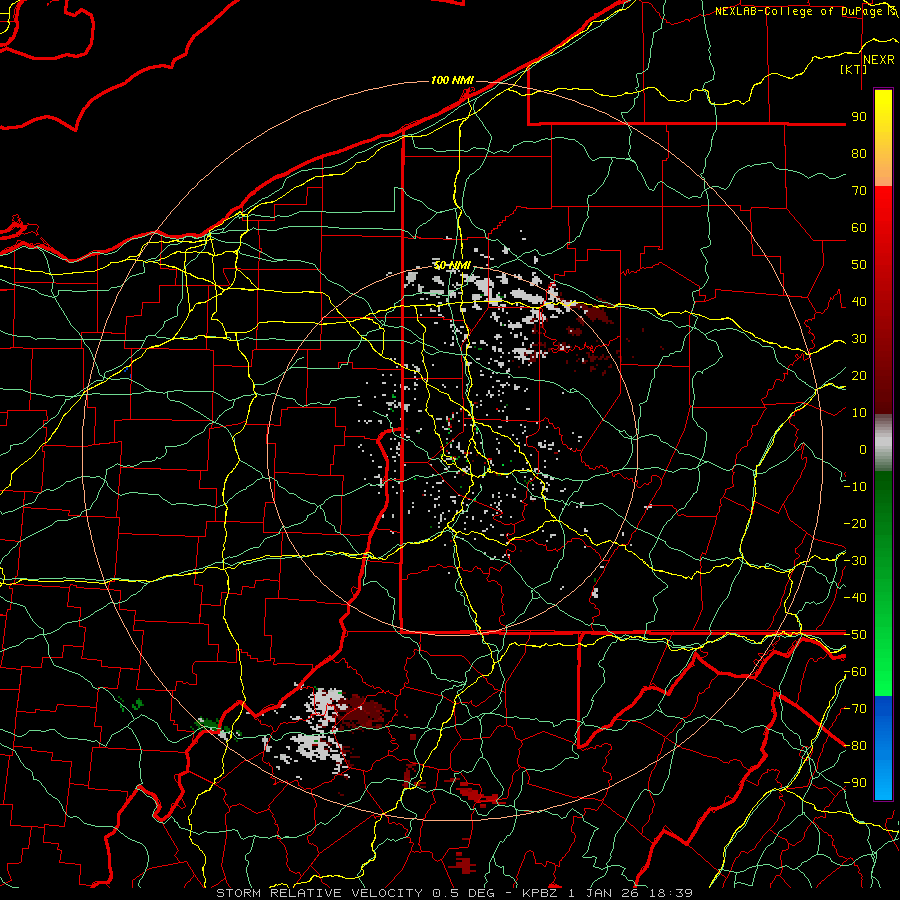900x900 pixels.
Task: Click the -70 scale value
Action: (855, 709)
